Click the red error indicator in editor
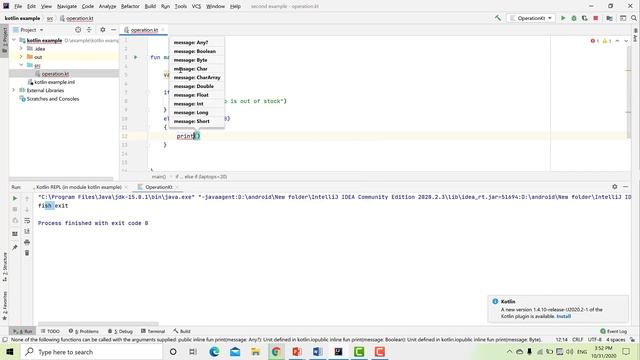This screenshot has width=640, height=360. [x=595, y=41]
